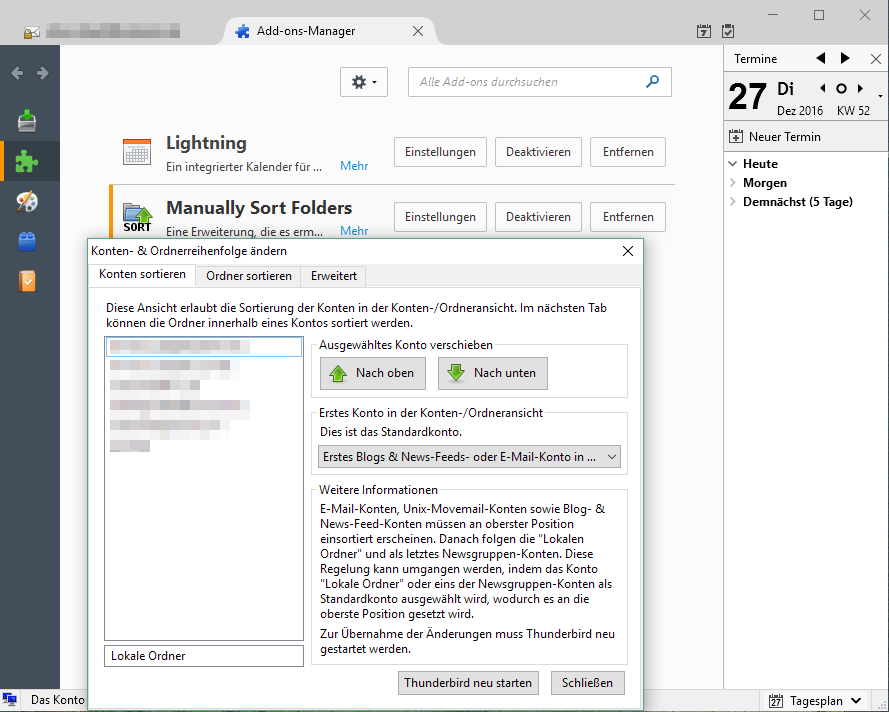Open the Get Add-ons category icon
Viewport: 889px width, 712px height.
click(x=27, y=121)
